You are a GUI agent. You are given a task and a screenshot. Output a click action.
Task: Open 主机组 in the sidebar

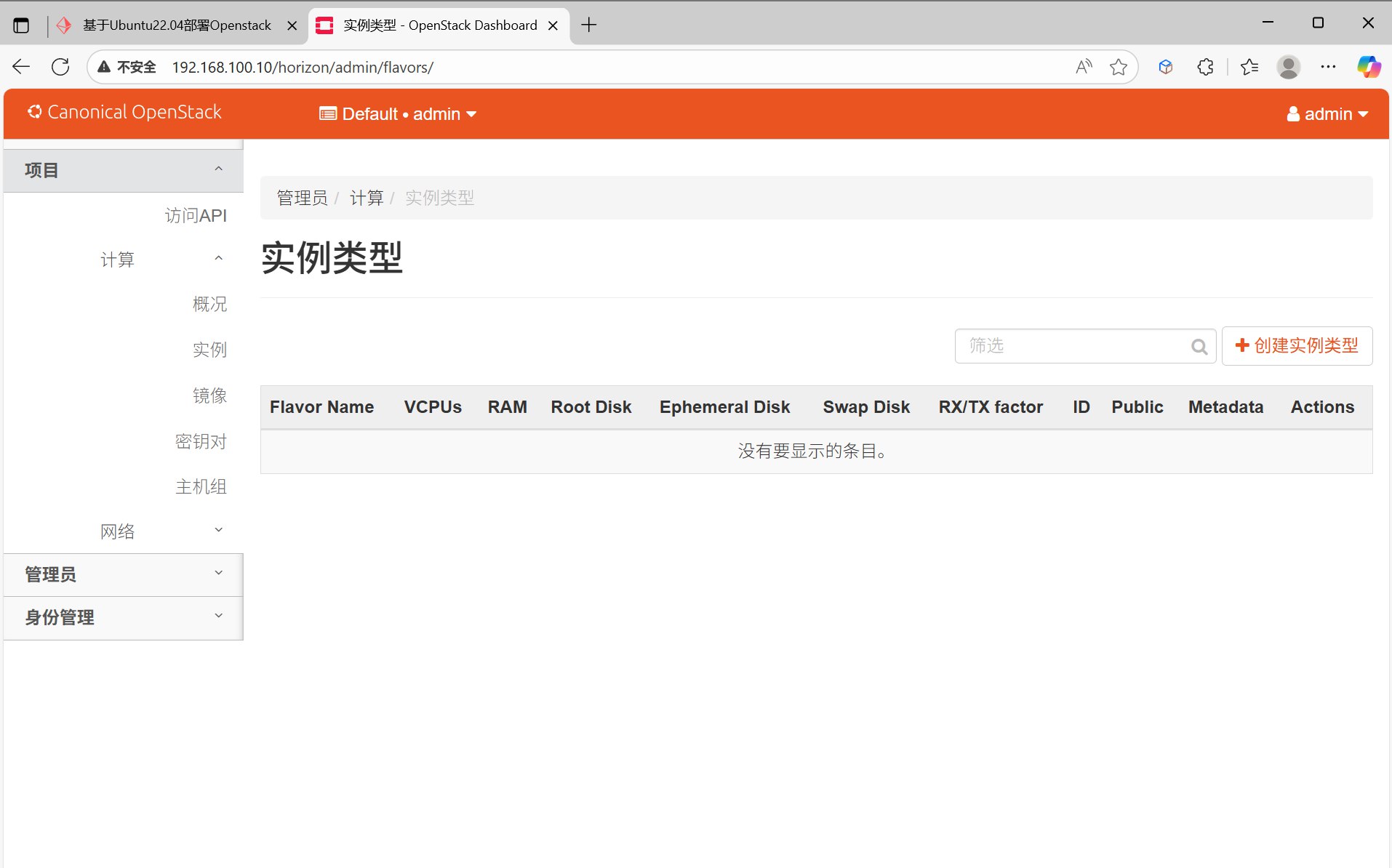(201, 486)
